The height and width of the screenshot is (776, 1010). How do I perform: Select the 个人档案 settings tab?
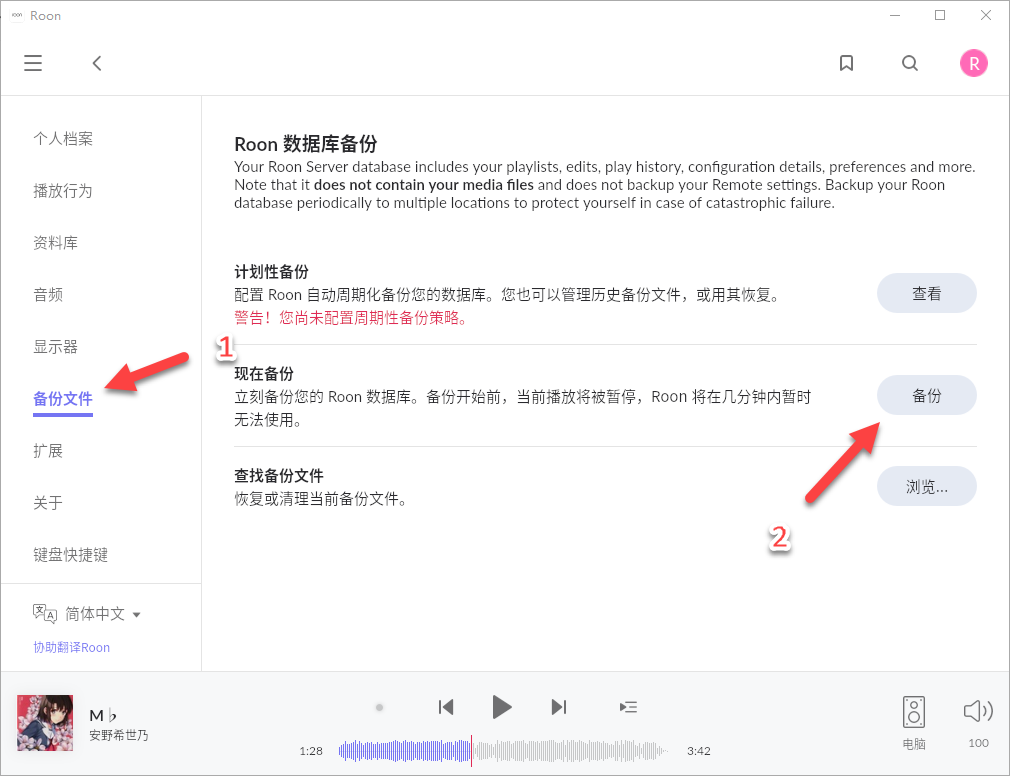[63, 138]
